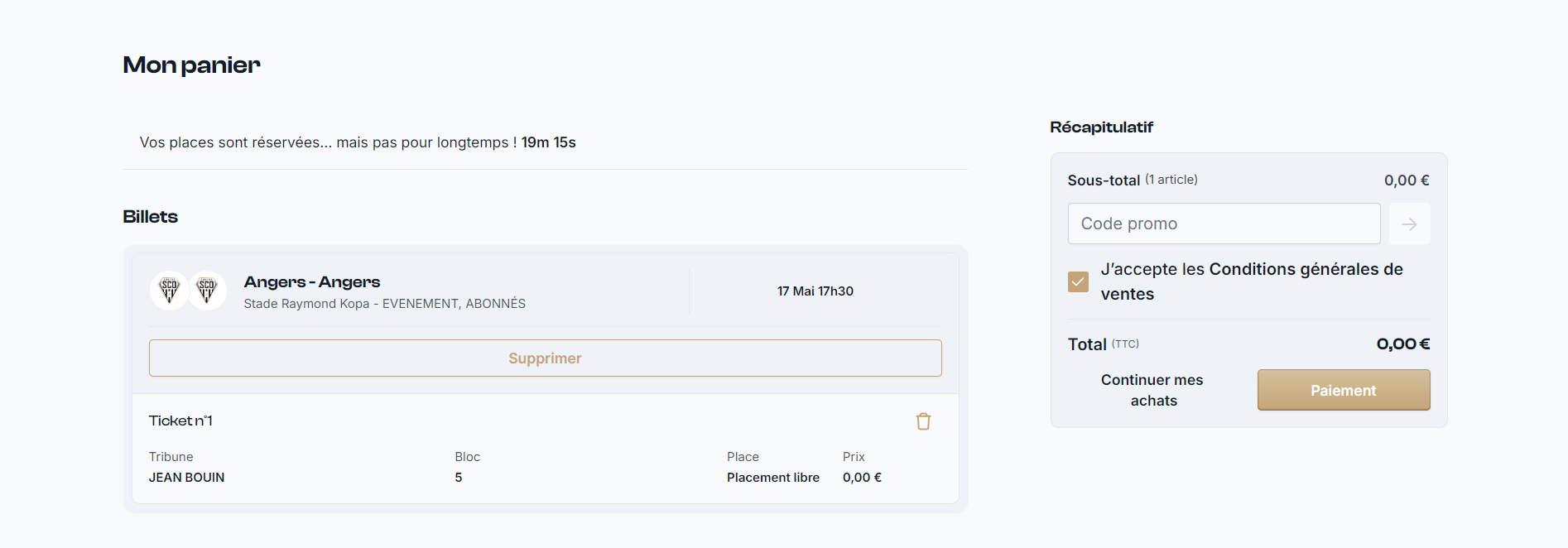
Task: Delete Ticket n°1 with the trash icon
Action: pyautogui.click(x=923, y=421)
